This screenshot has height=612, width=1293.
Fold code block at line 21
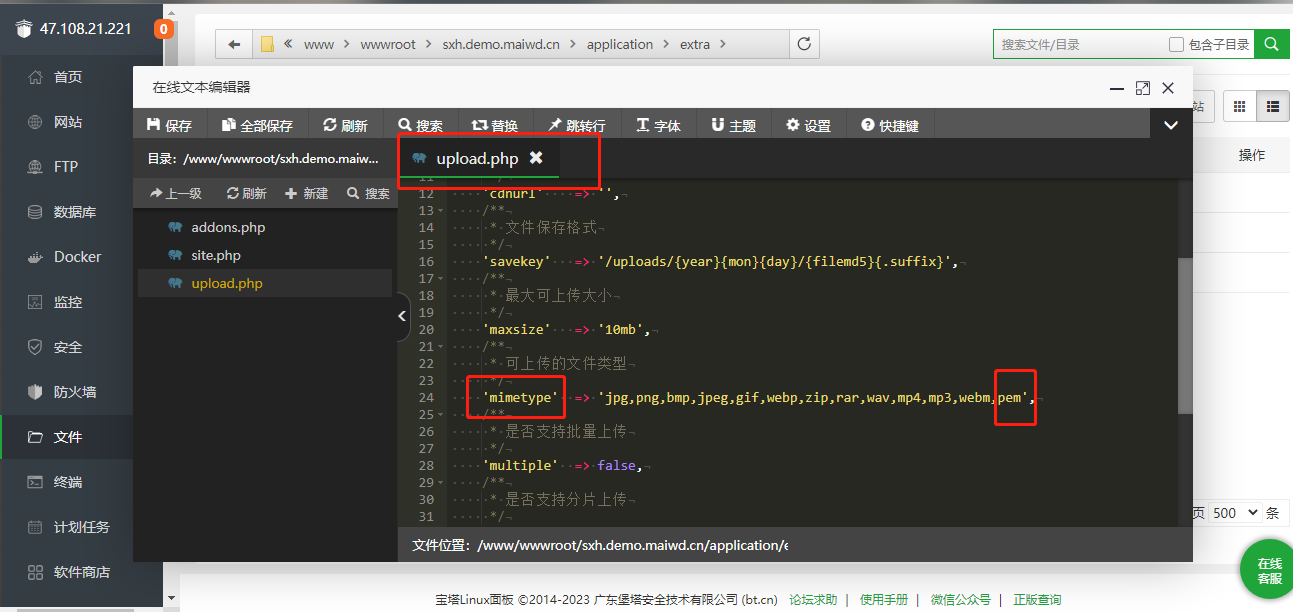coord(441,346)
